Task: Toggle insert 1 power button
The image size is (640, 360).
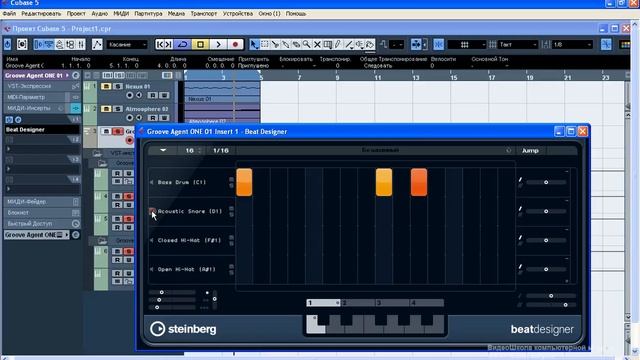Action: [9, 120]
